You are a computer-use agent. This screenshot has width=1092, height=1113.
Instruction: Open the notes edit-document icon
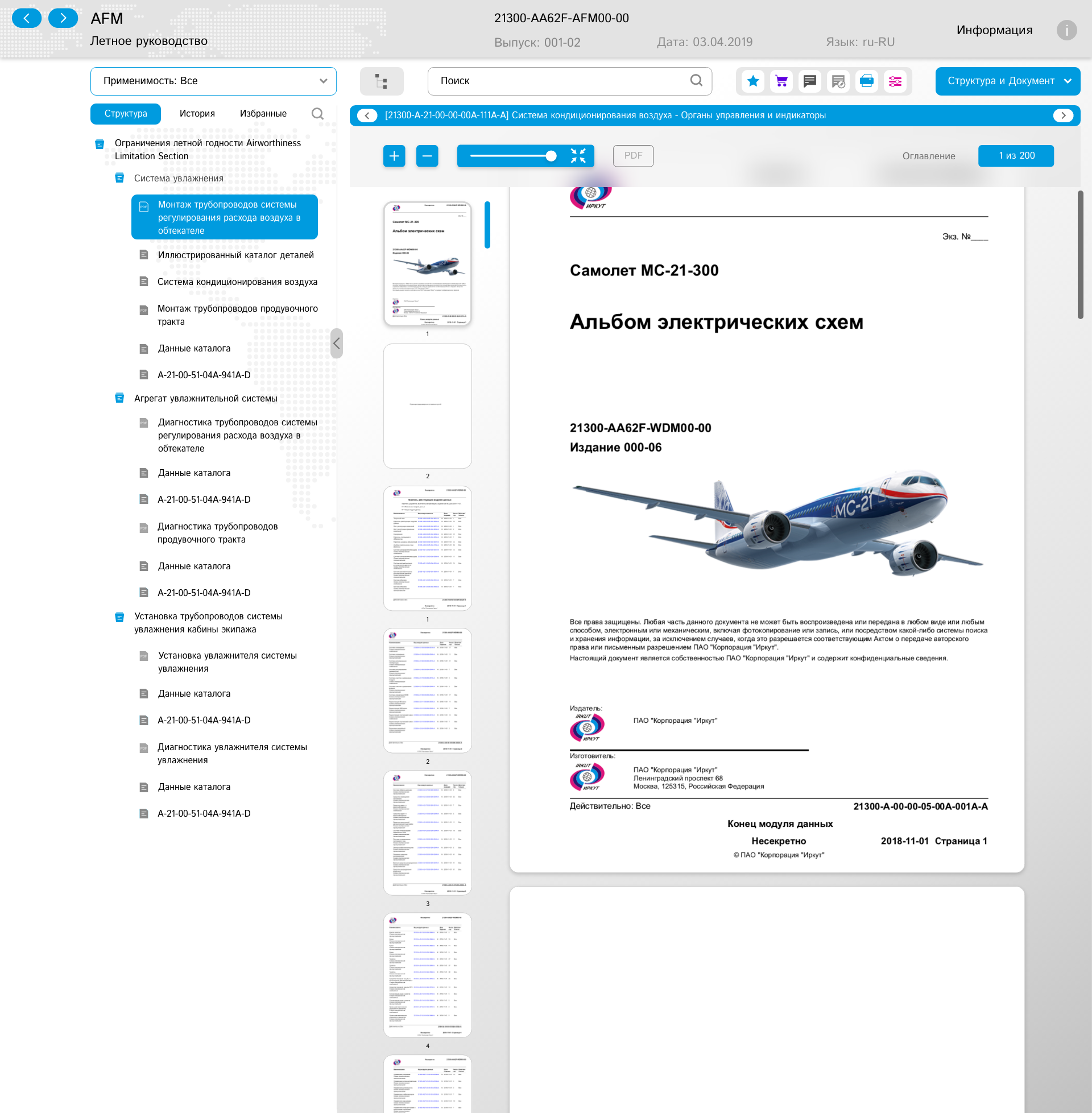[x=838, y=81]
